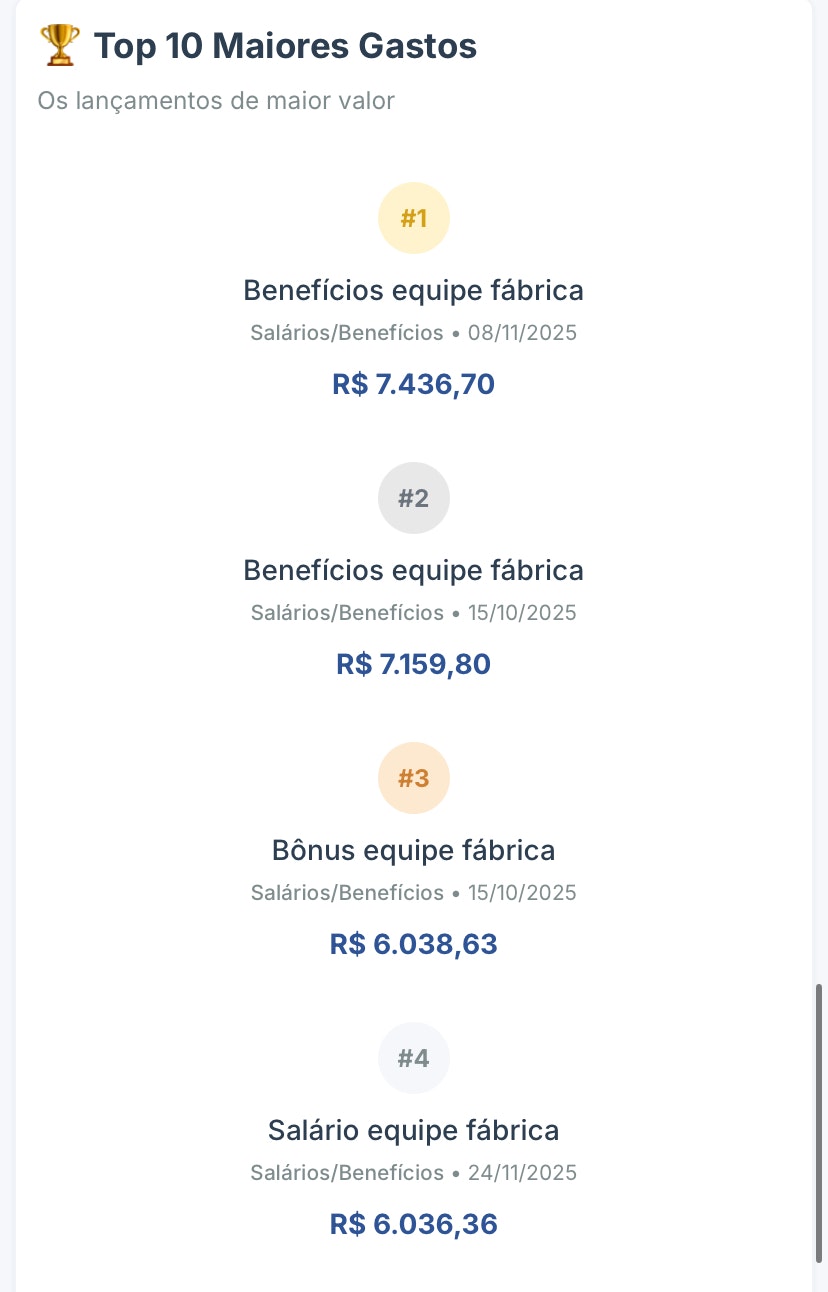Image resolution: width=828 pixels, height=1292 pixels.
Task: Open the second-ranked 'Benefícios equipe fábrica' entry
Action: point(414,571)
